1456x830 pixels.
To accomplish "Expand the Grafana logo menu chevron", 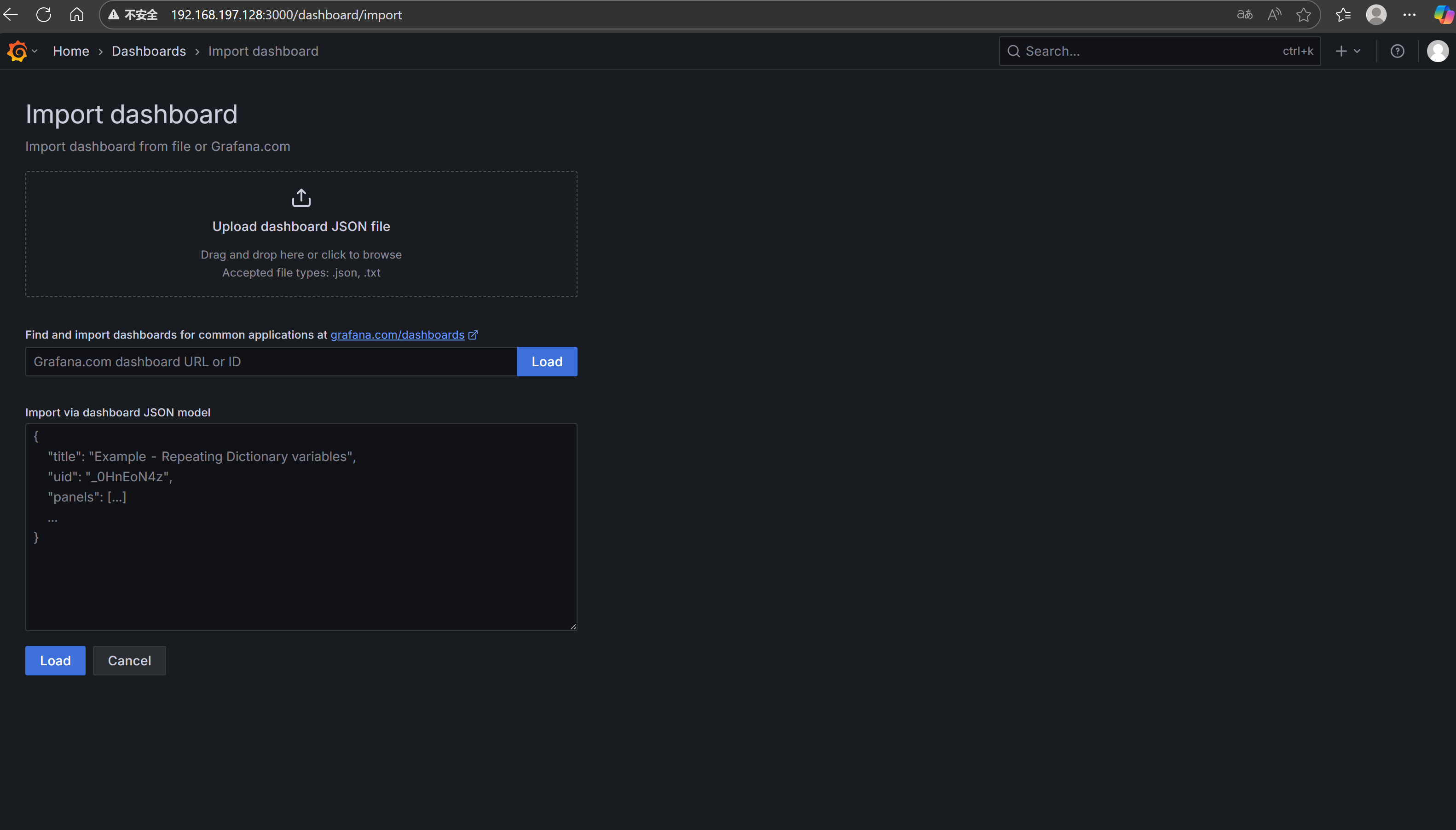I will click(35, 52).
